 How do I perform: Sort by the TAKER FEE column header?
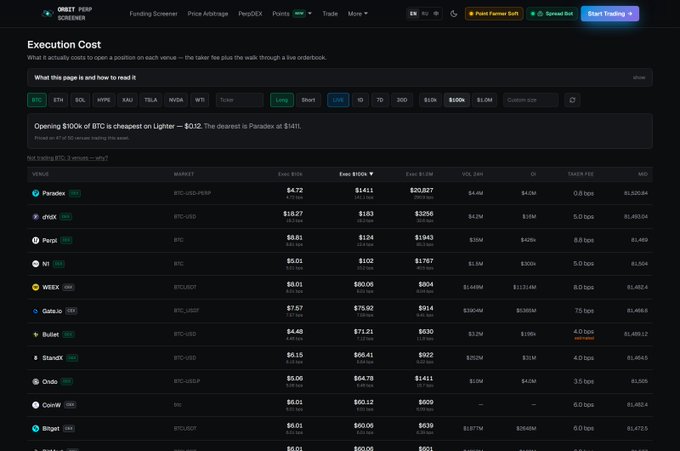point(581,174)
